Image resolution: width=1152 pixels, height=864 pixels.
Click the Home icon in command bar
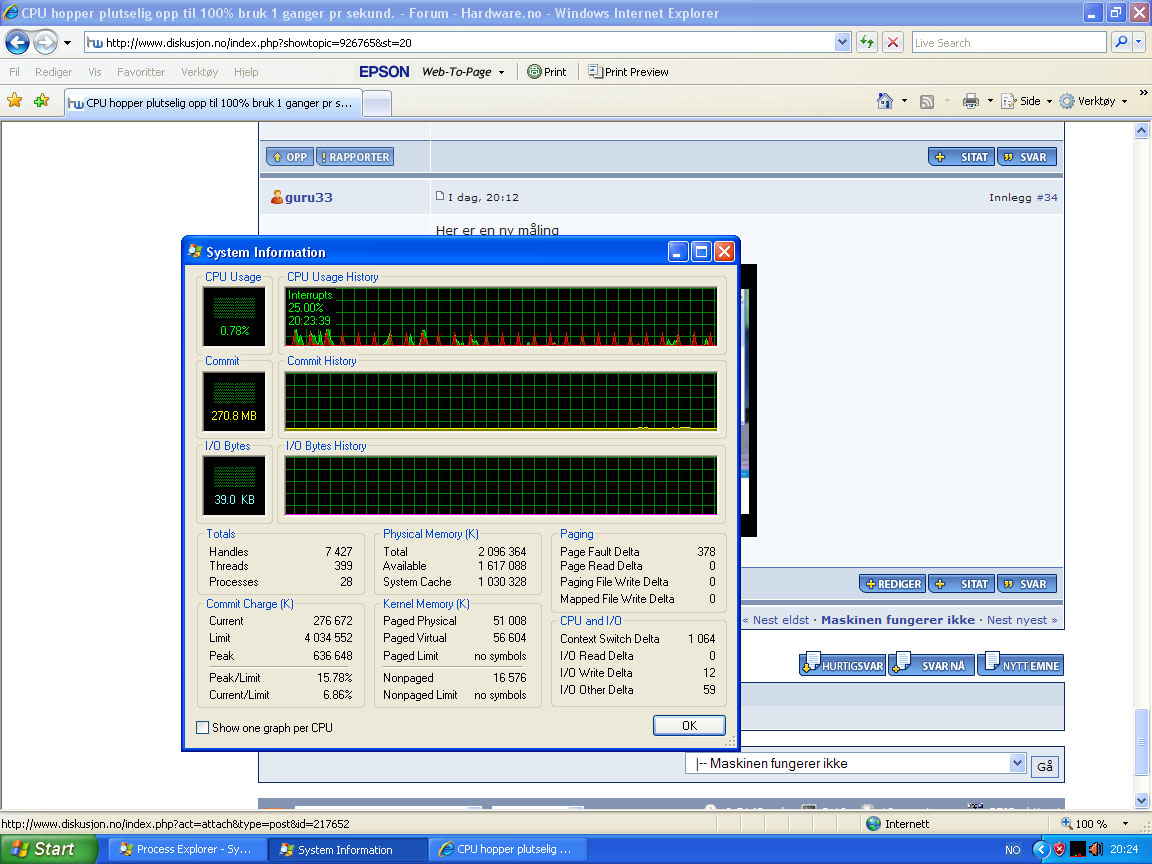click(884, 101)
